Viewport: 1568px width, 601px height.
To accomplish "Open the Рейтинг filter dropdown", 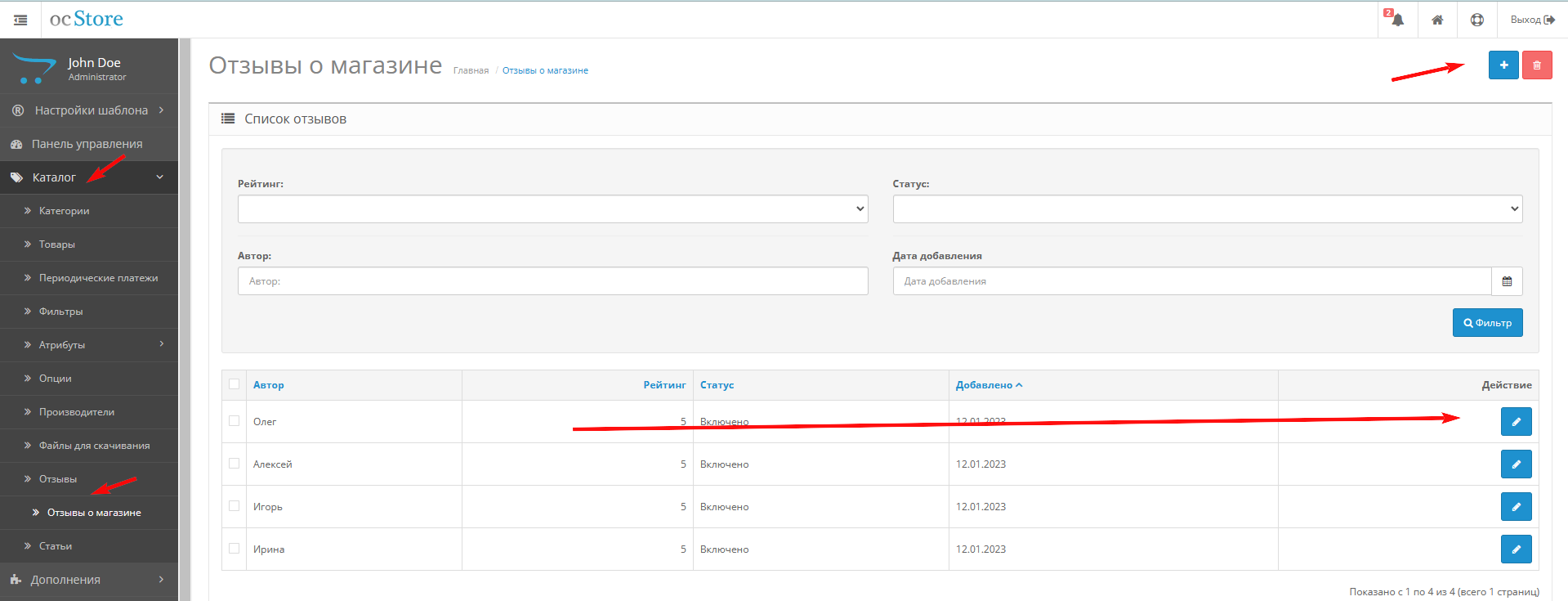I will point(553,209).
